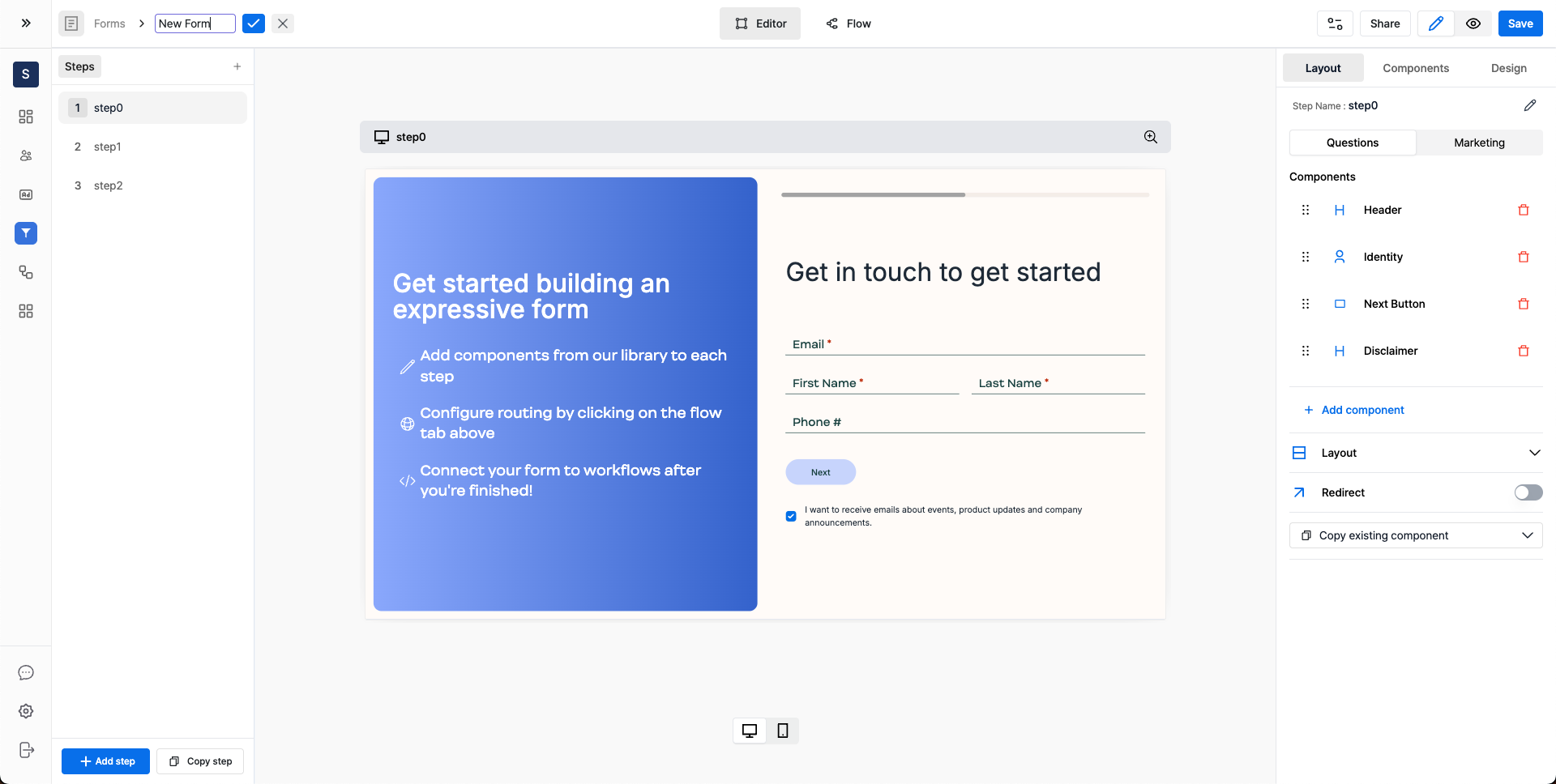The width and height of the screenshot is (1556, 784).
Task: Open settings gear in sidebar
Action: click(x=26, y=711)
